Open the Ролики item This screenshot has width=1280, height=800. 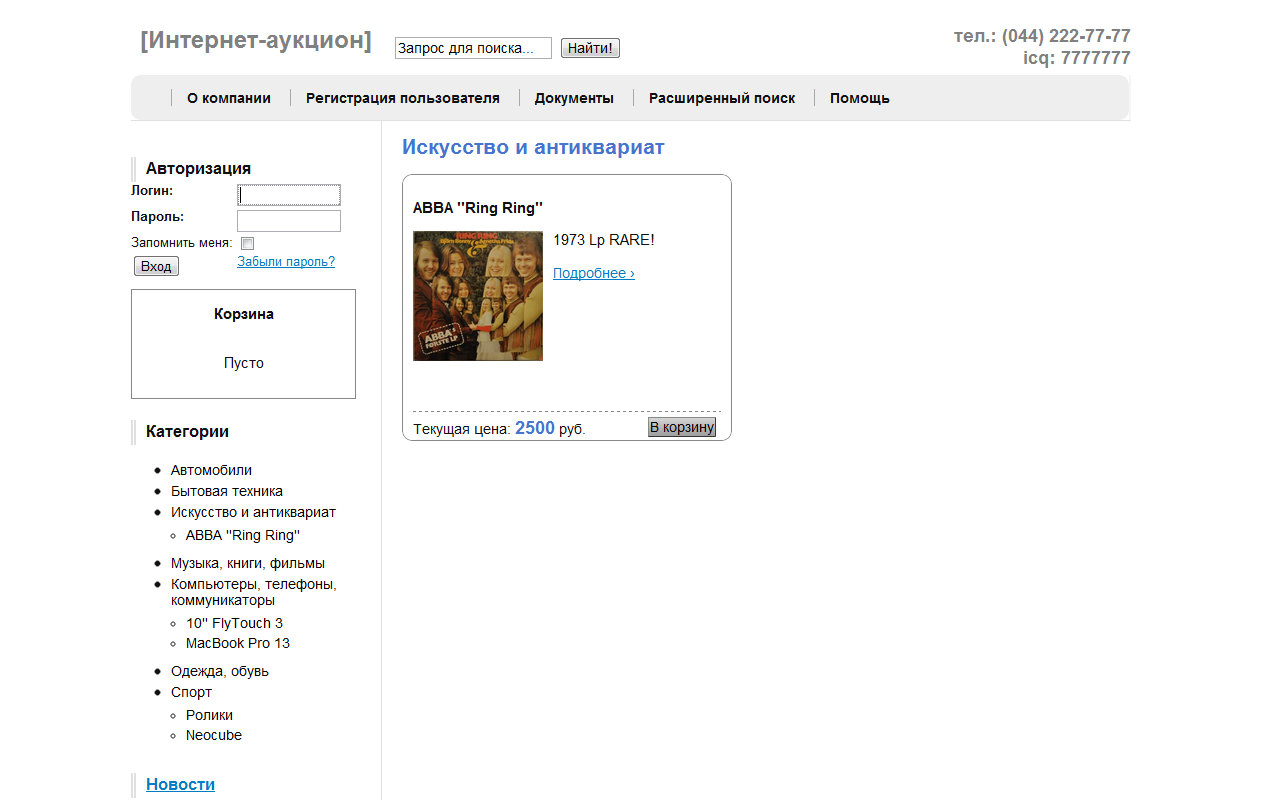tap(209, 715)
